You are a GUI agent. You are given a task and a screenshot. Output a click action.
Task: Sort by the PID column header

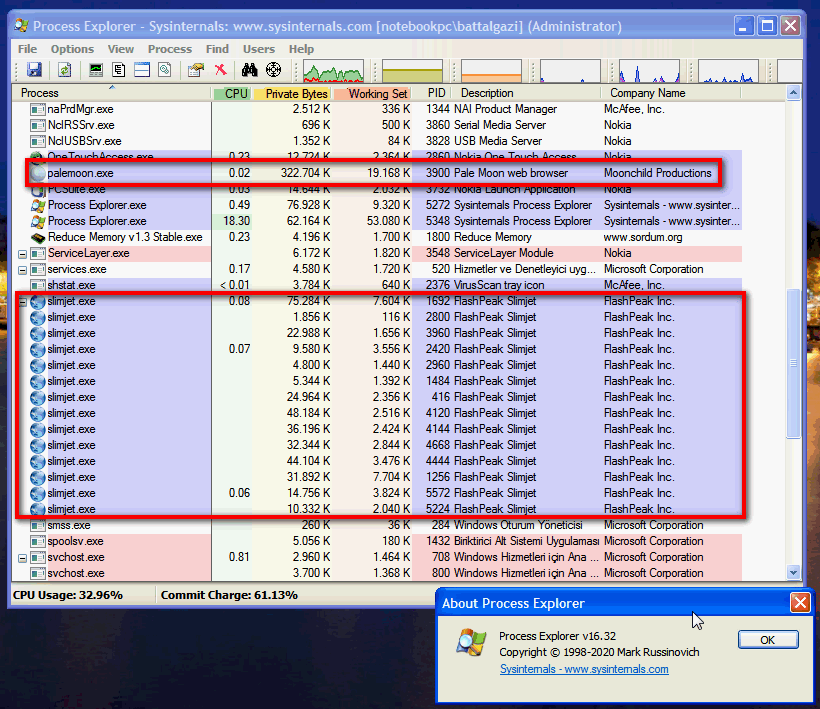pyautogui.click(x=433, y=93)
